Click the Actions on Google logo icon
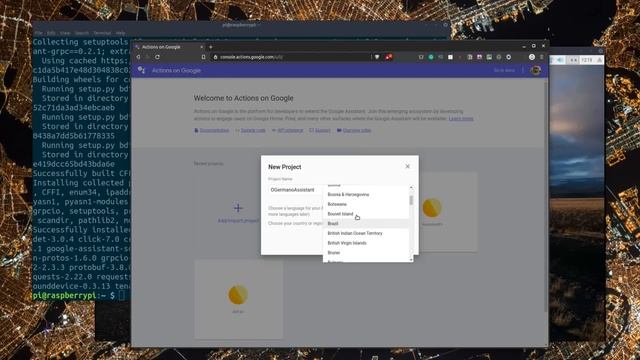Viewport: 640px width, 360px height. [x=142, y=70]
